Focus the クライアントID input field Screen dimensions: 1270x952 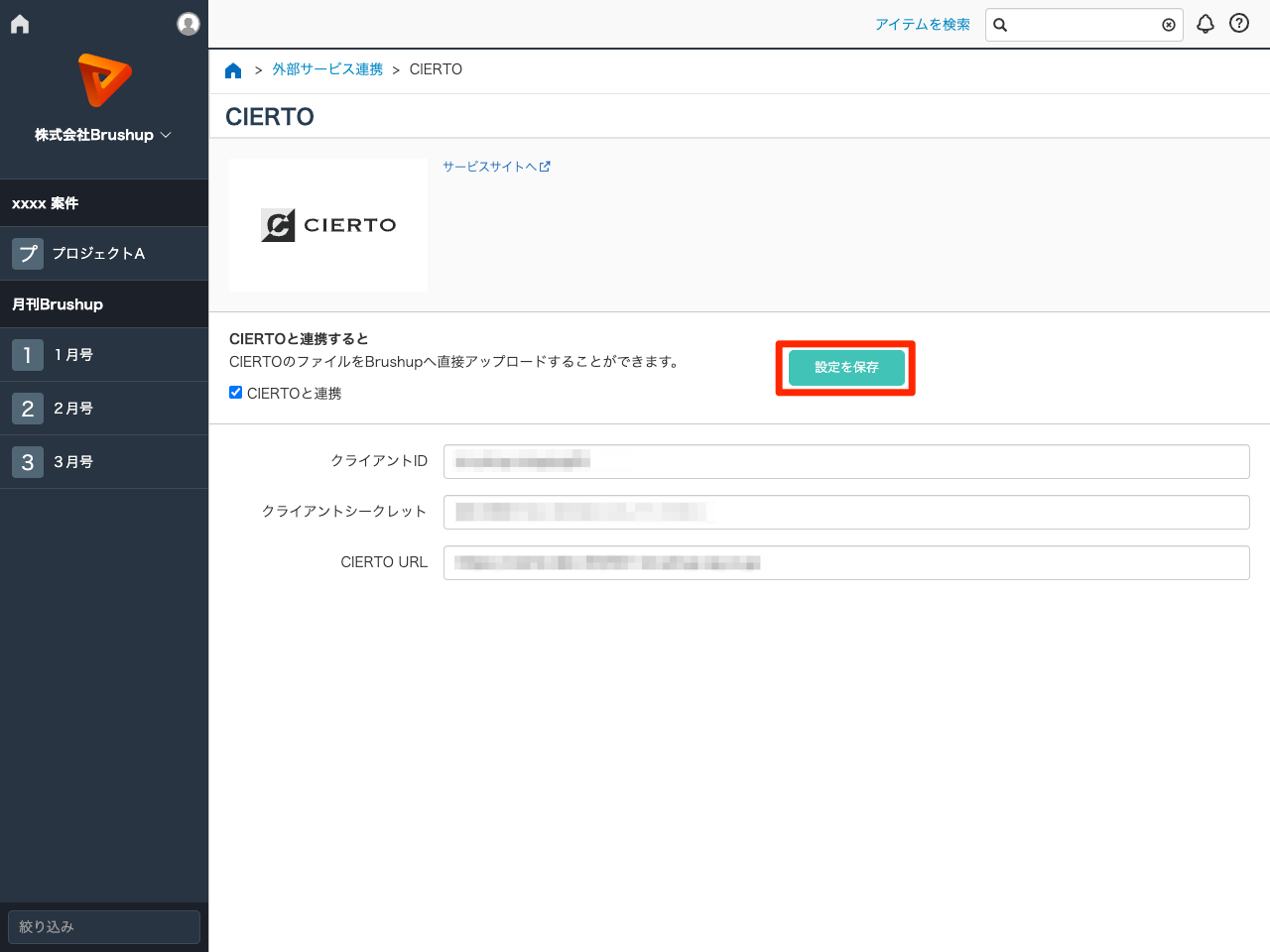click(x=846, y=461)
